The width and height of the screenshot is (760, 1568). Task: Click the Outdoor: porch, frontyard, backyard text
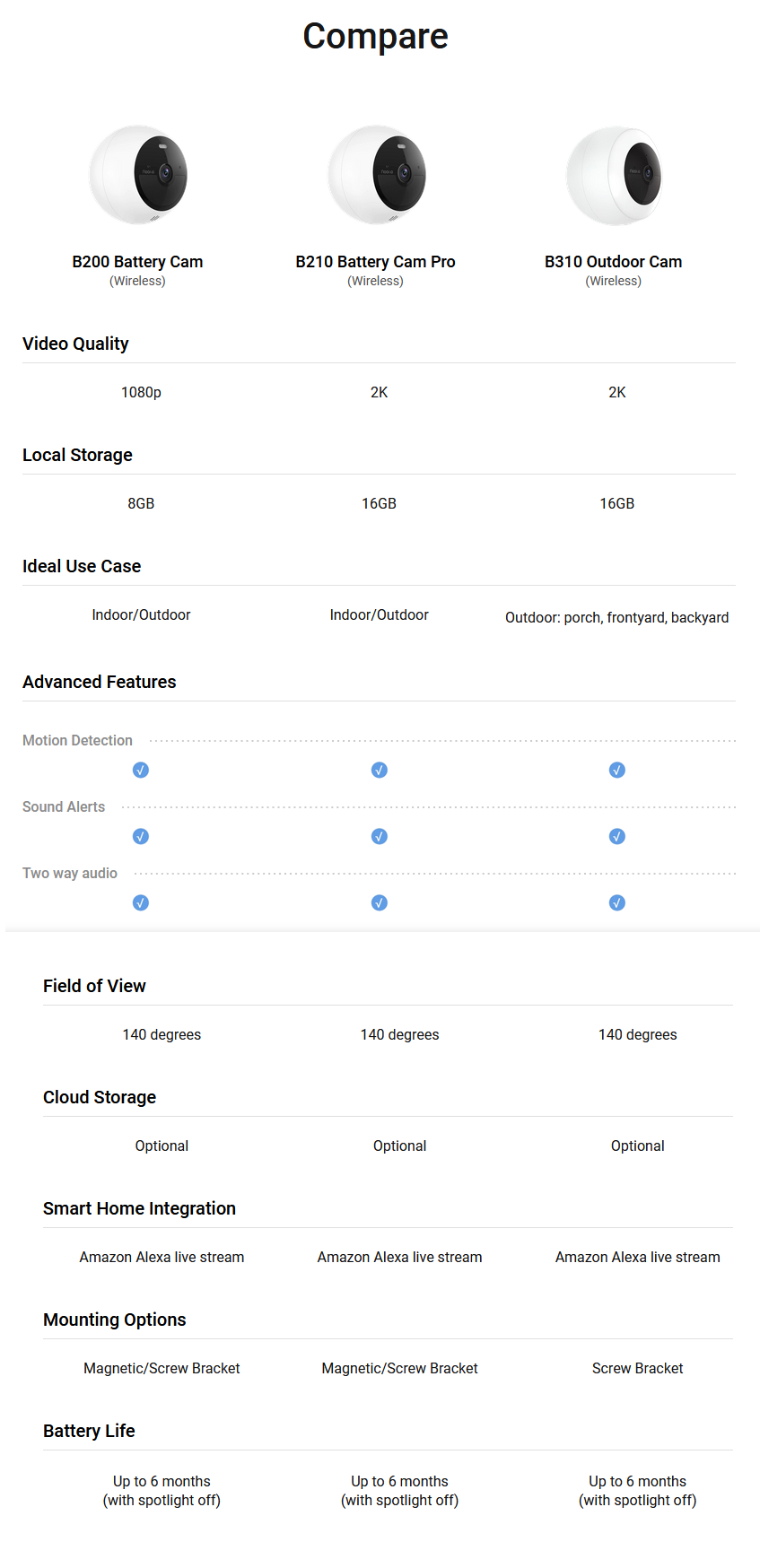(x=616, y=617)
